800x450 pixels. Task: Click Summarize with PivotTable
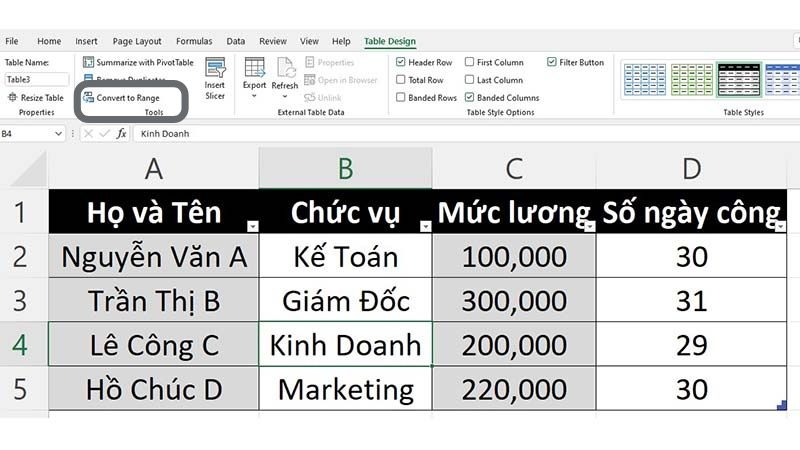[x=138, y=62]
